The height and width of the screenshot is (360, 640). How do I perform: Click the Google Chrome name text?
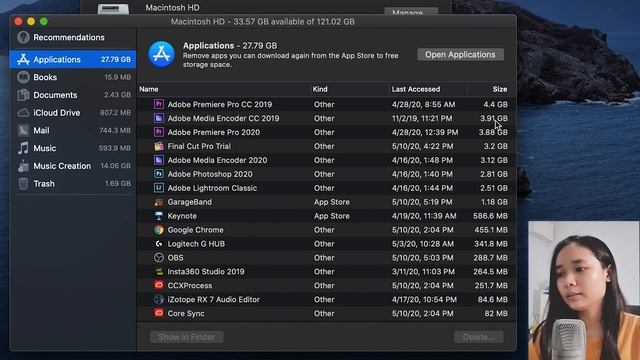tap(196, 230)
